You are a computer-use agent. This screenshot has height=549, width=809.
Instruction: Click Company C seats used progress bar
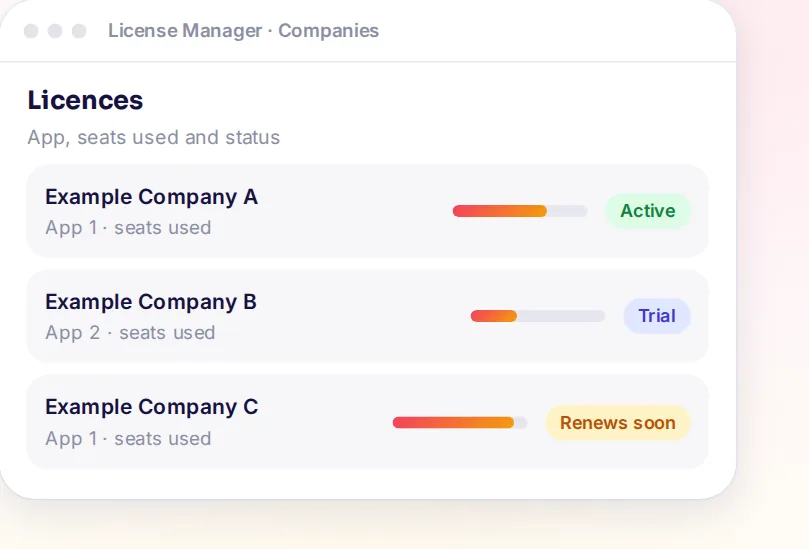pyautogui.click(x=460, y=423)
